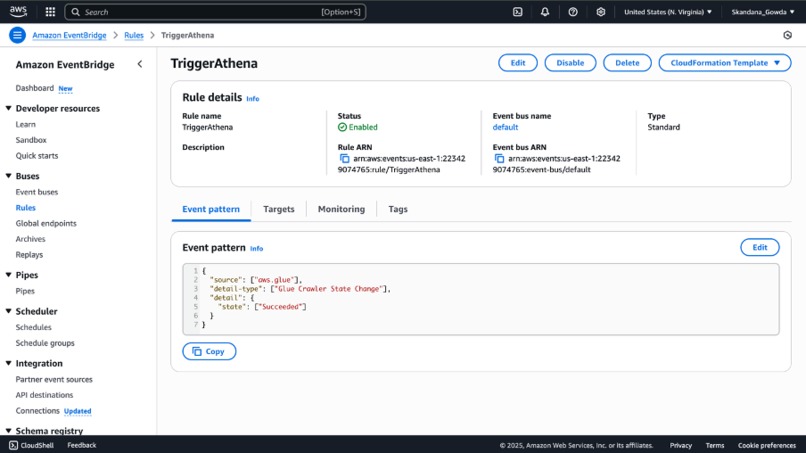Collapse the Amazon EventBridge sidebar

tap(140, 64)
